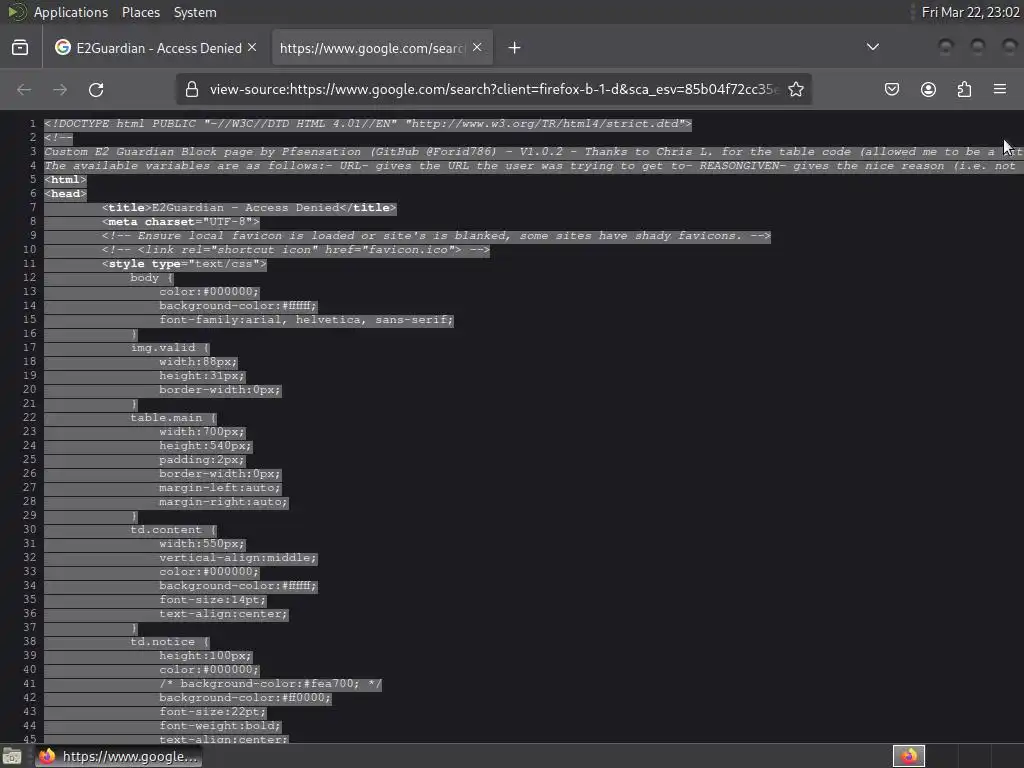
Task: Focus the view-source URL address bar
Action: 493,89
